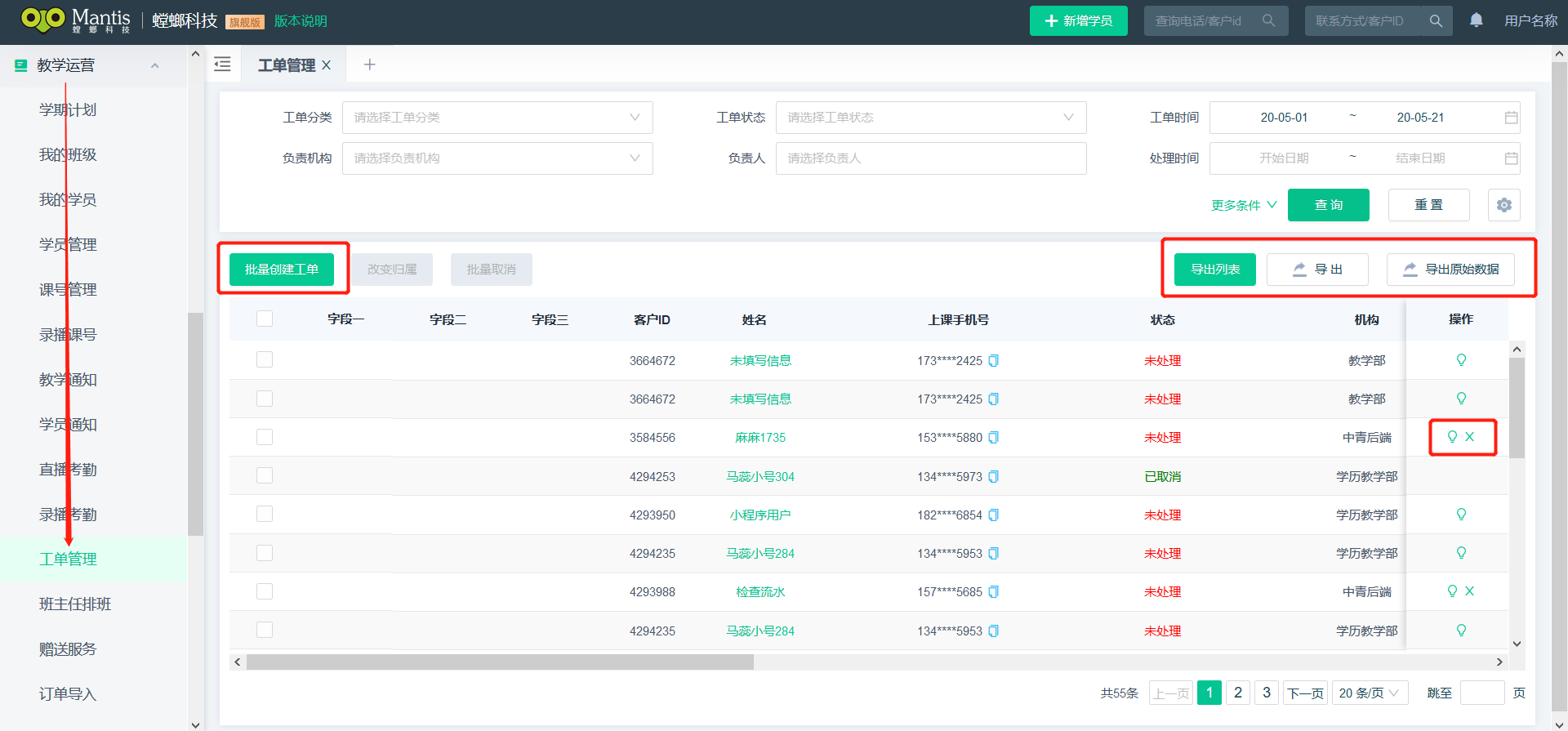Open column settings gear icon
Viewport: 1568px width, 731px height.
pyautogui.click(x=1504, y=205)
